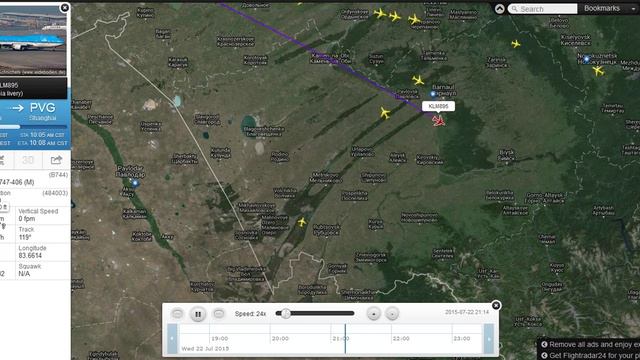Pause the flight playback
Image resolution: width=640 pixels, height=360 pixels.
pos(198,314)
